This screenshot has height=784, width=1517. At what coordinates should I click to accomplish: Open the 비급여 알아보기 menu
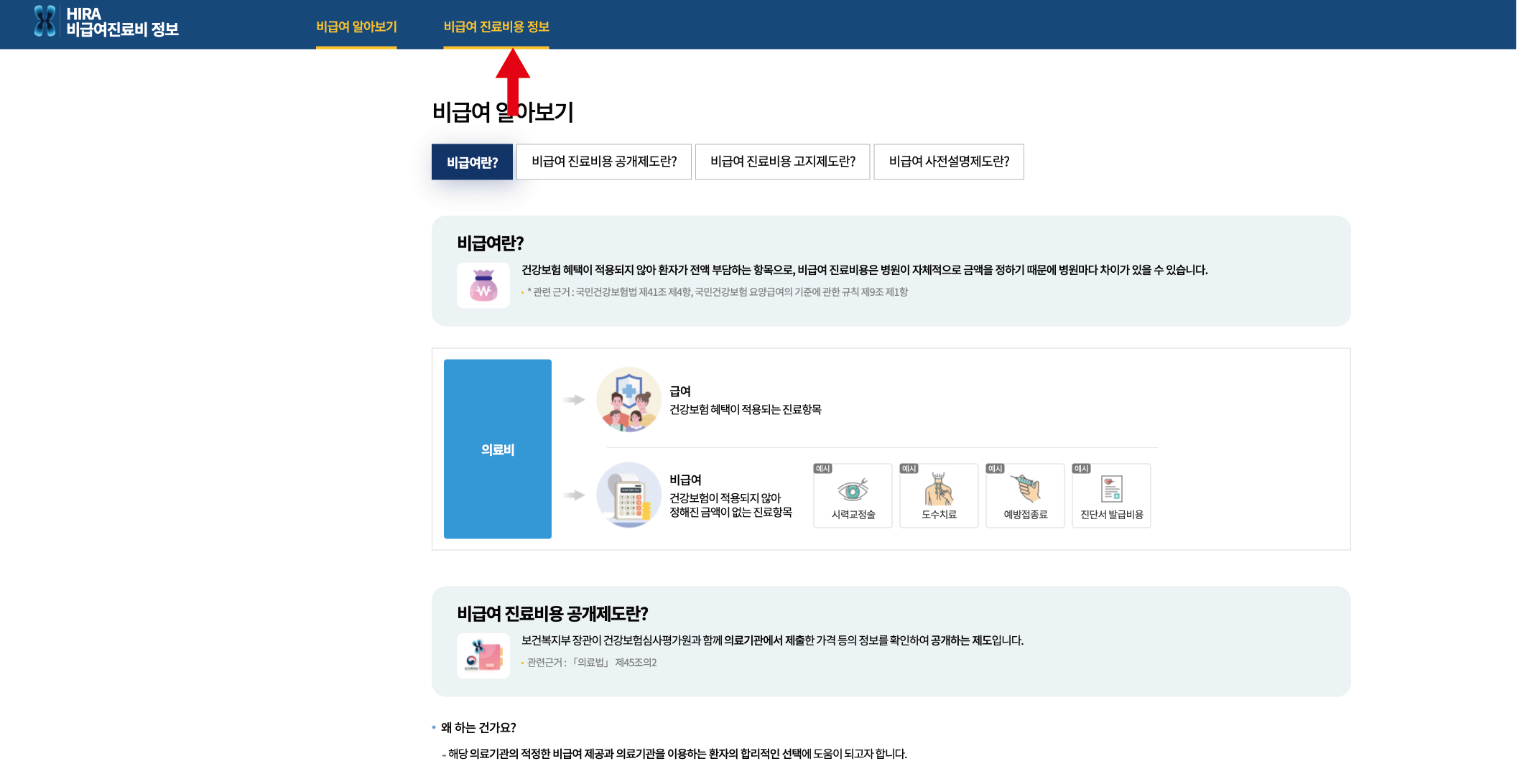pos(356,27)
